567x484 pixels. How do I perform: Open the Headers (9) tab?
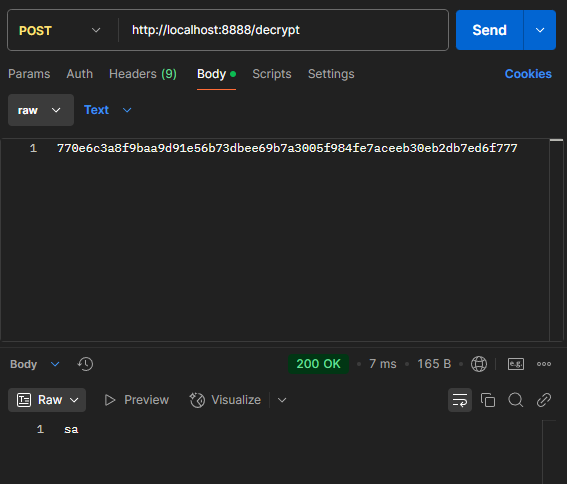[x=143, y=74]
